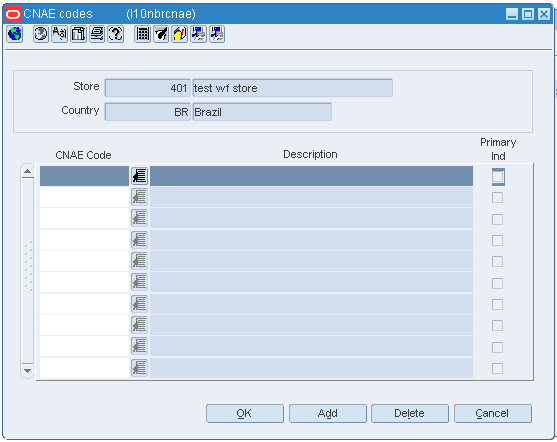Click the 'CNAE Code' column header
Image resolution: width=557 pixels, height=442 pixels.
(83, 155)
